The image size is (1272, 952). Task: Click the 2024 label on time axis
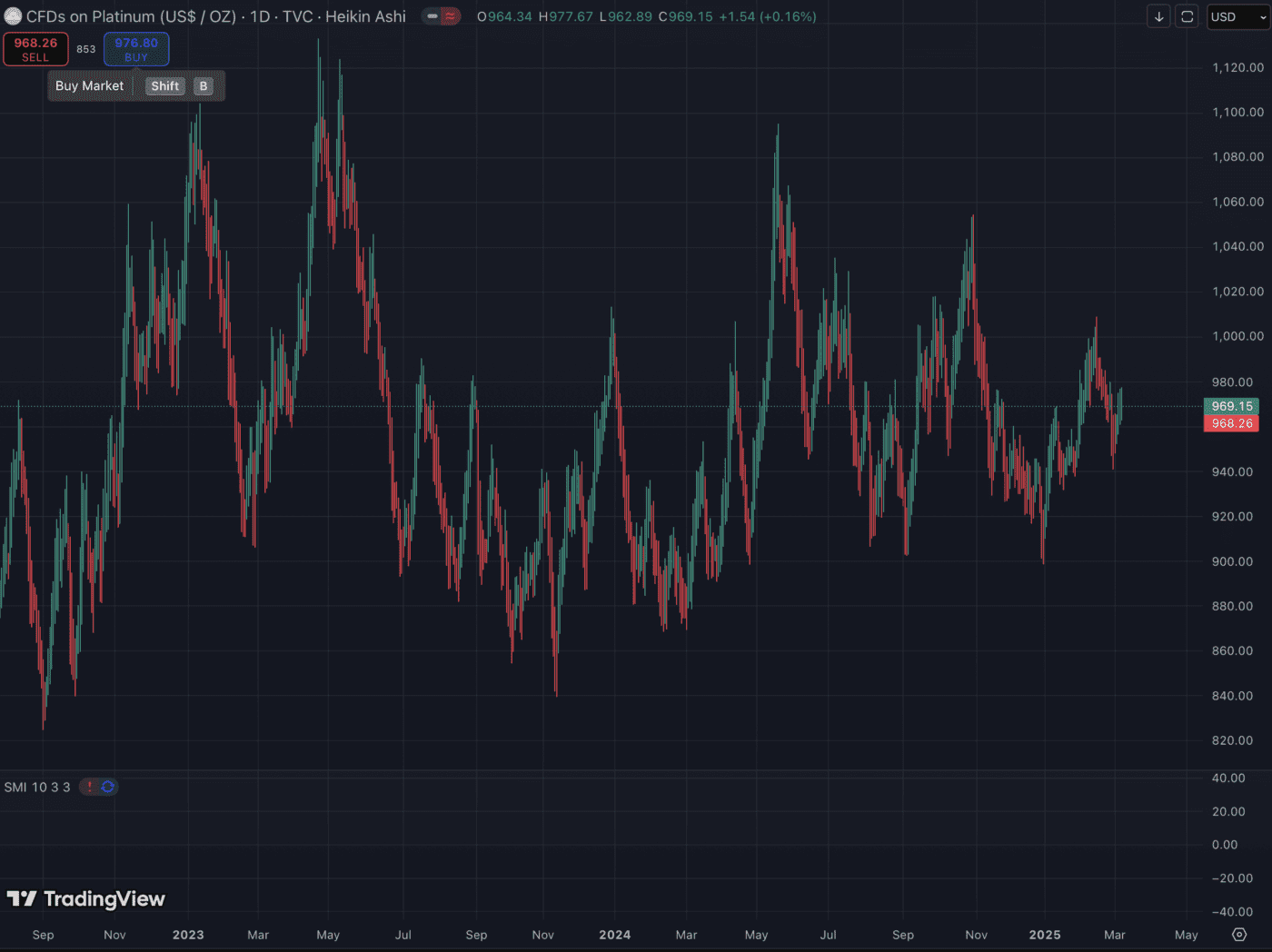click(614, 935)
